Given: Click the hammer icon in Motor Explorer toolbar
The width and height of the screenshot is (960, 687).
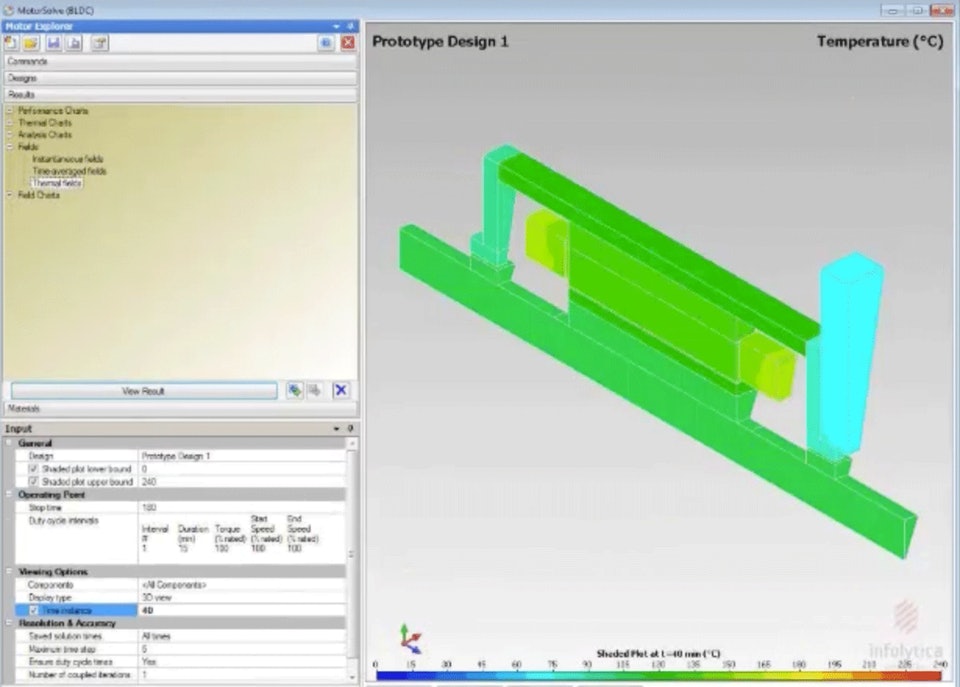Looking at the screenshot, I should [100, 43].
